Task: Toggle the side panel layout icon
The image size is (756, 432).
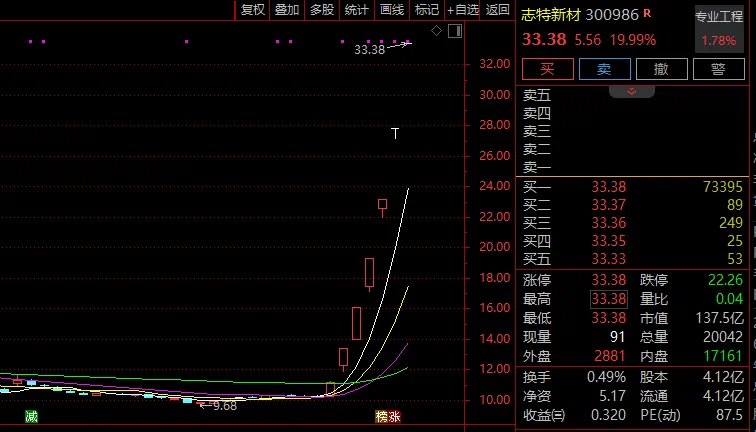Action: point(453,32)
